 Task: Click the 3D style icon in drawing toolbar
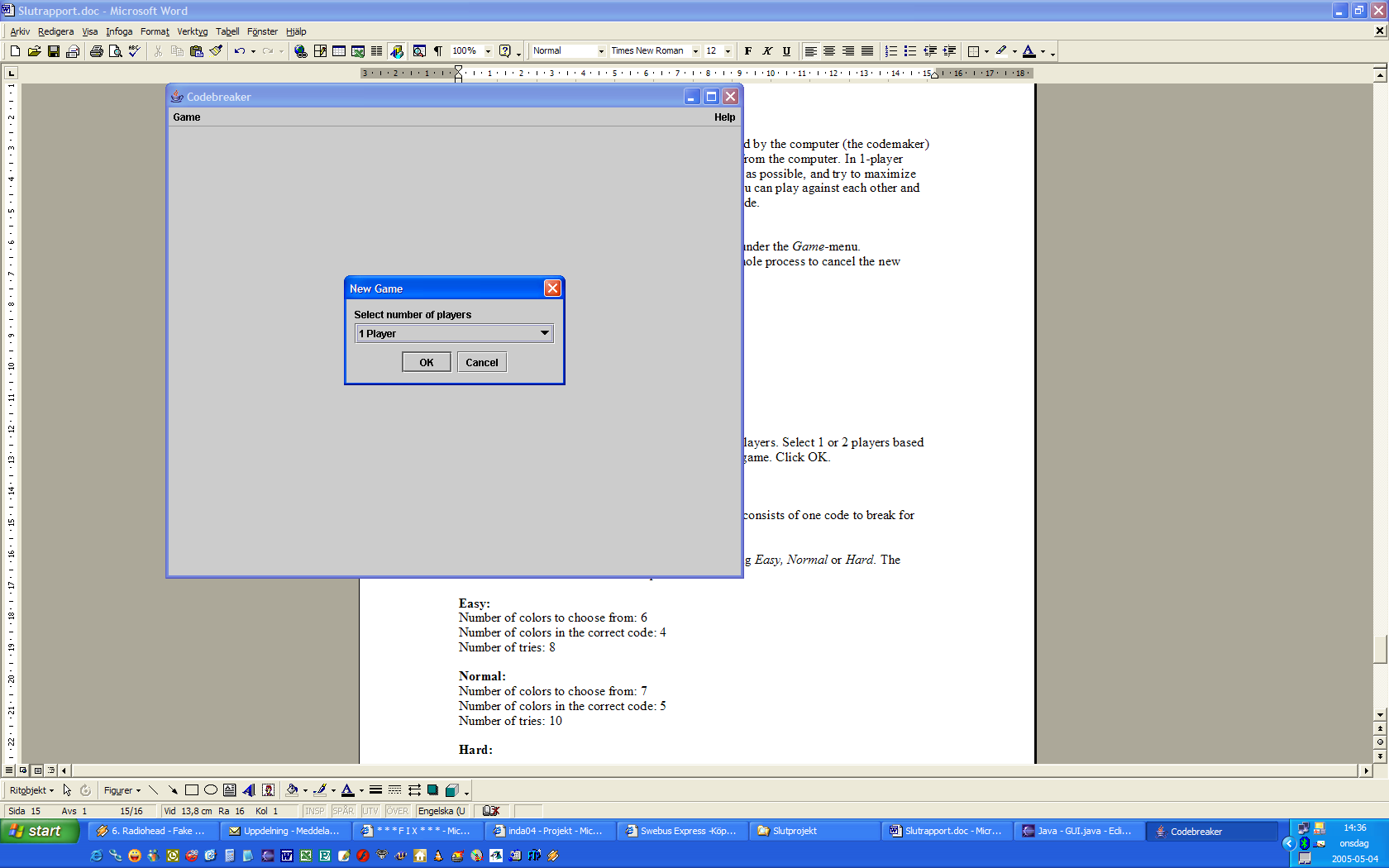coord(451,790)
